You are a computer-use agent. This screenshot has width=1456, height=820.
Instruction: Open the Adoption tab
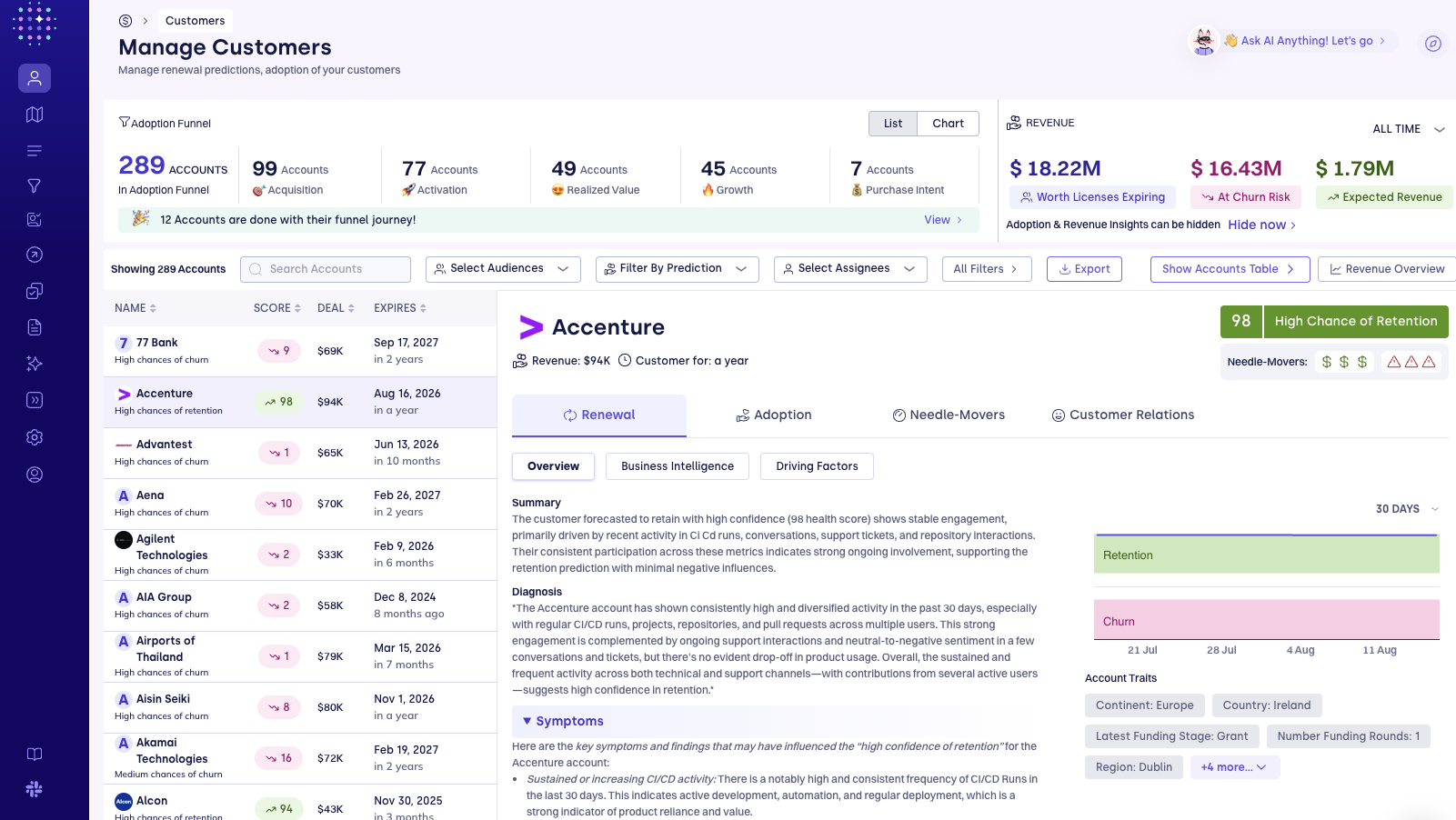click(774, 415)
